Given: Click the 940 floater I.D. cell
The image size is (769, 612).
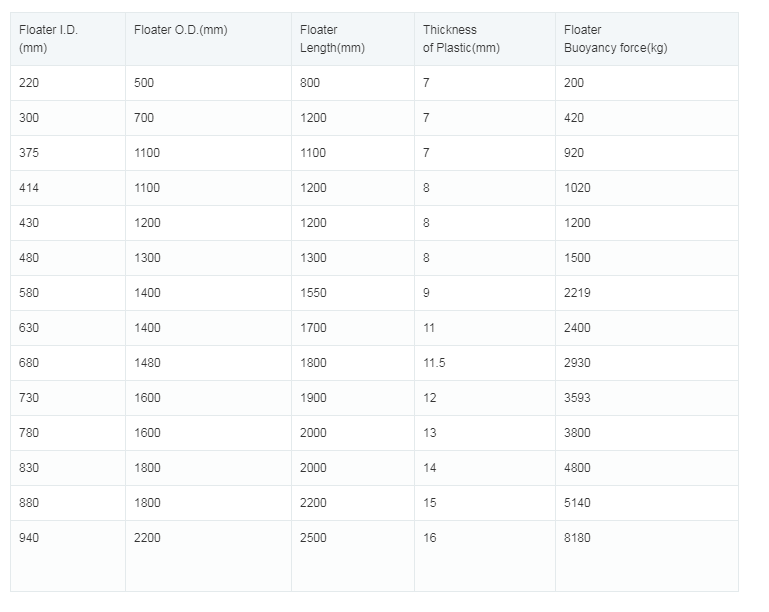Looking at the screenshot, I should [29, 538].
